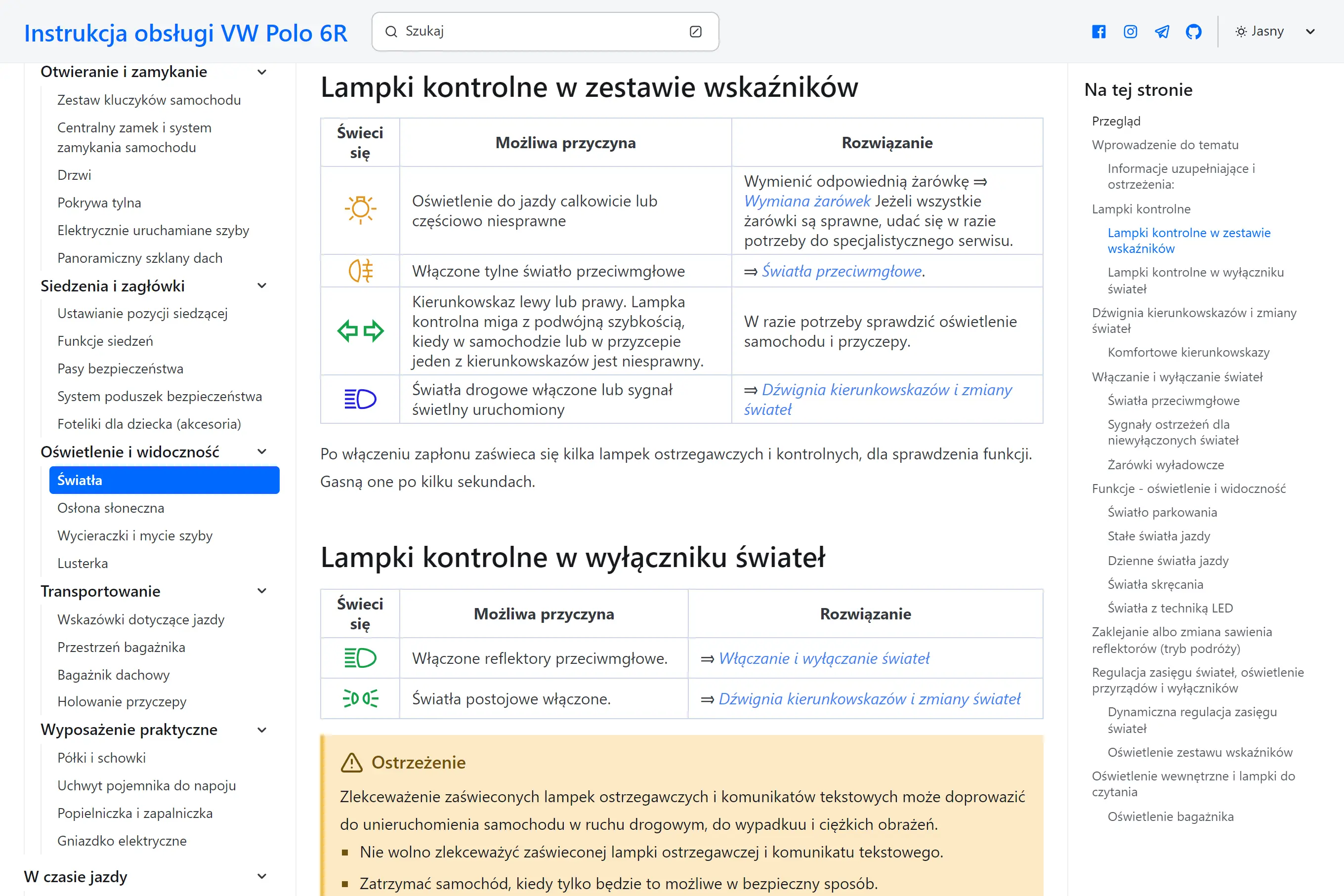The width and height of the screenshot is (1344, 896).
Task: Click inside the Szukaj search field
Action: (514, 32)
